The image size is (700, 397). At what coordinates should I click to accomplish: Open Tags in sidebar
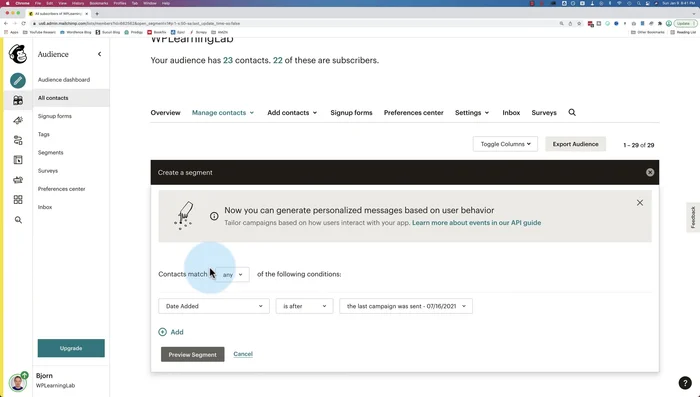(44, 134)
